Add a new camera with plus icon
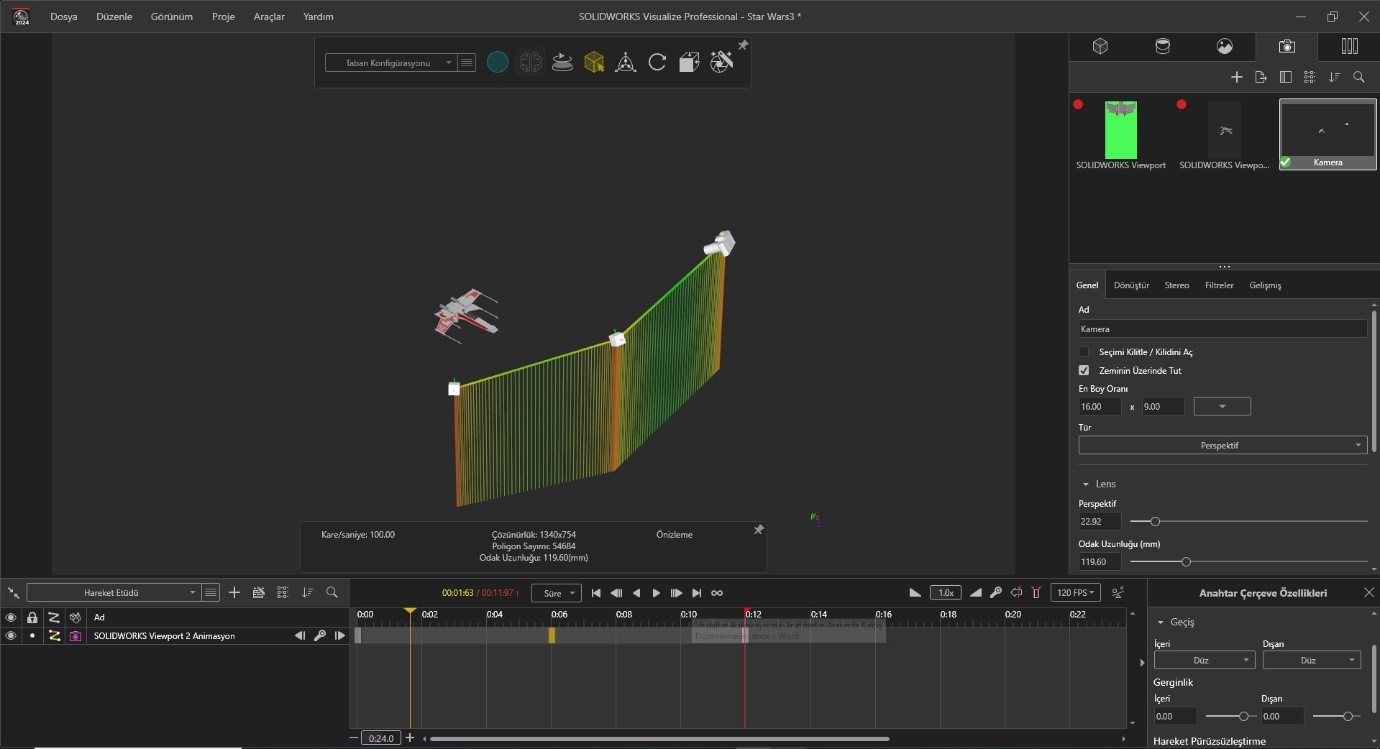This screenshot has height=749, width=1380. point(1237,77)
